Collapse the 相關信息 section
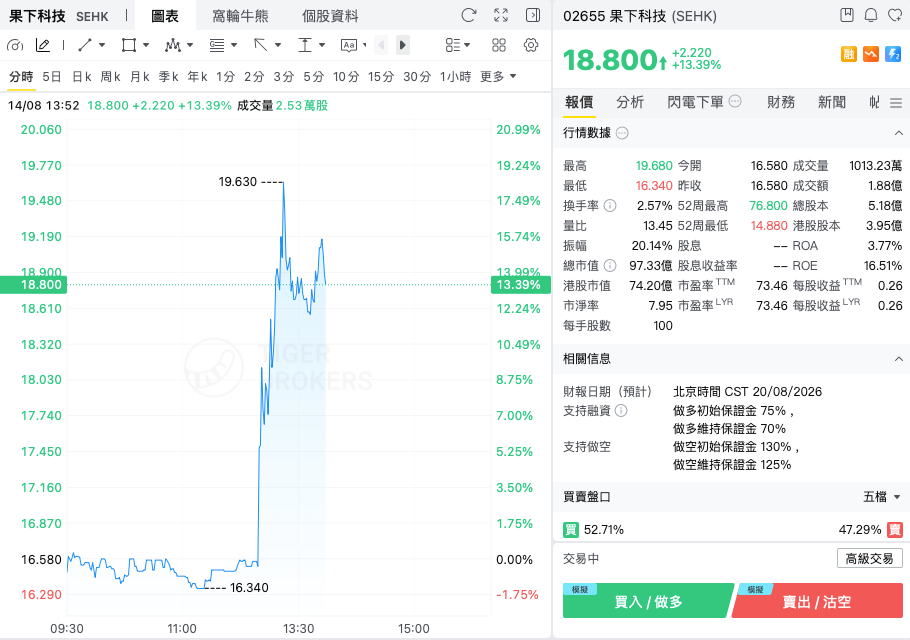910x640 pixels. tap(898, 359)
